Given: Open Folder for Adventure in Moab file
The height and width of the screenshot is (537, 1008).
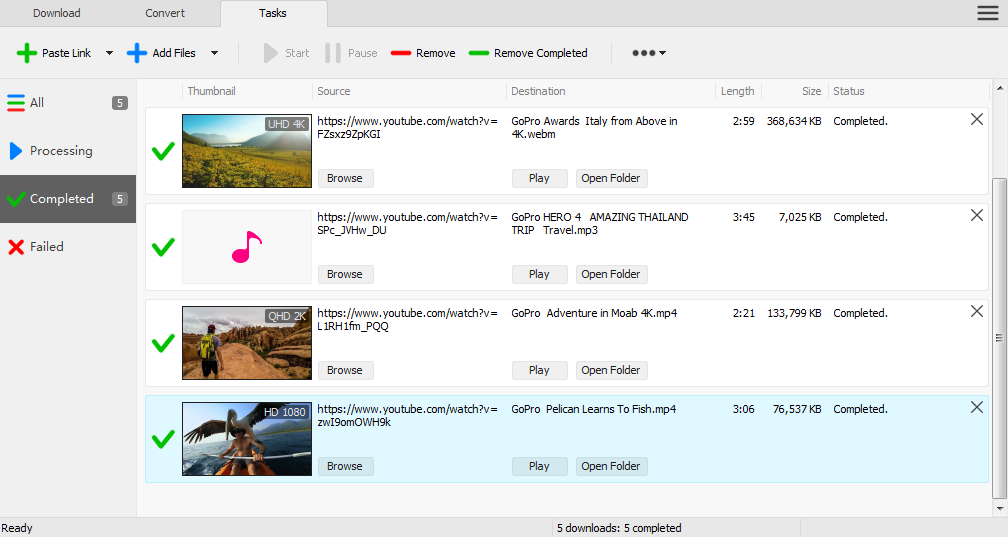Looking at the screenshot, I should tap(611, 370).
